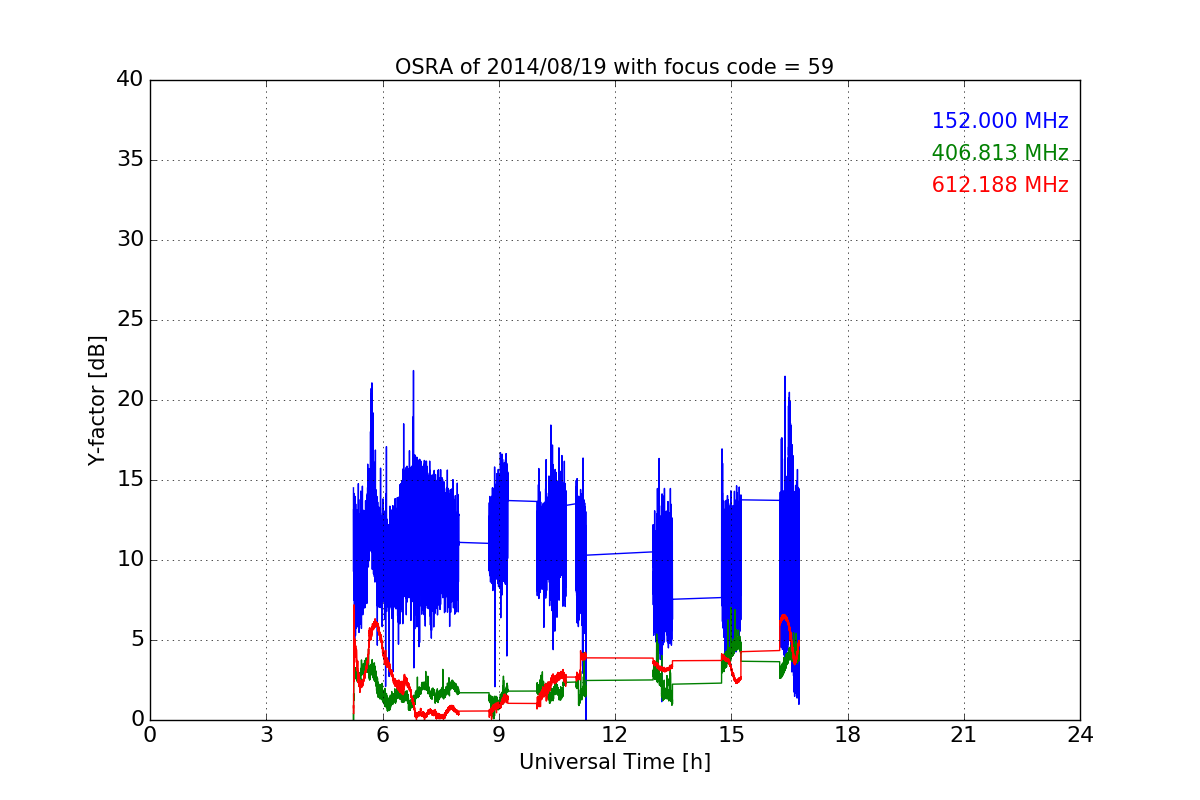The height and width of the screenshot is (800, 1200).
Task: Click the y-axis tick label 30
Action: coord(130,240)
